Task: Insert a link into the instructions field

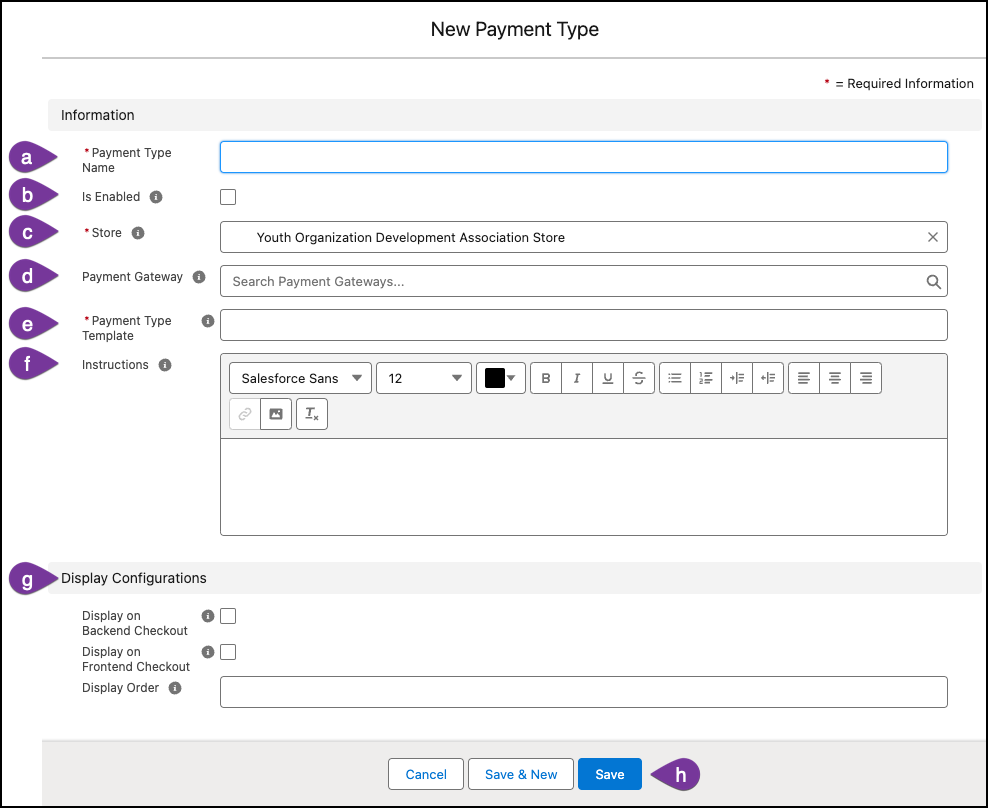Action: tap(244, 413)
